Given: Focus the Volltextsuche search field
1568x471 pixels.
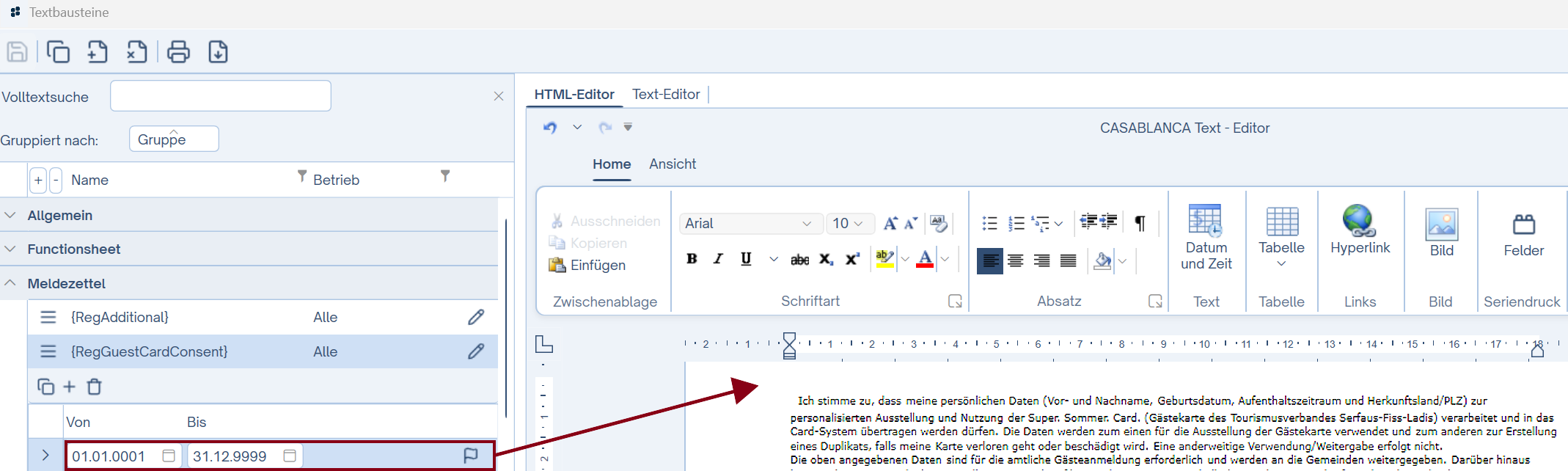Looking at the screenshot, I should coord(221,96).
